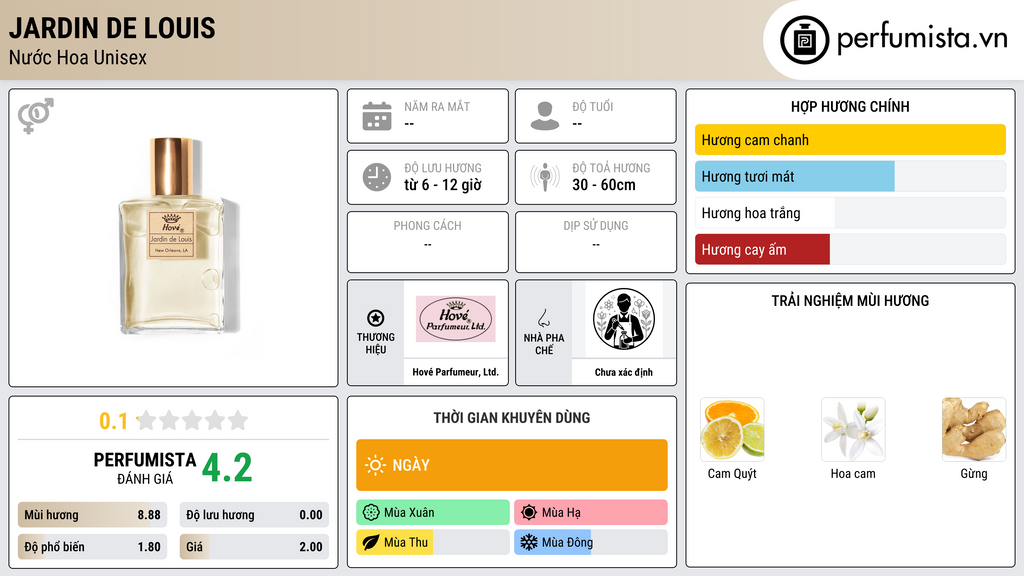Click the 'từ 6 - 12 giờ' longevity value
Image resolution: width=1024 pixels, height=576 pixels.
pos(443,185)
